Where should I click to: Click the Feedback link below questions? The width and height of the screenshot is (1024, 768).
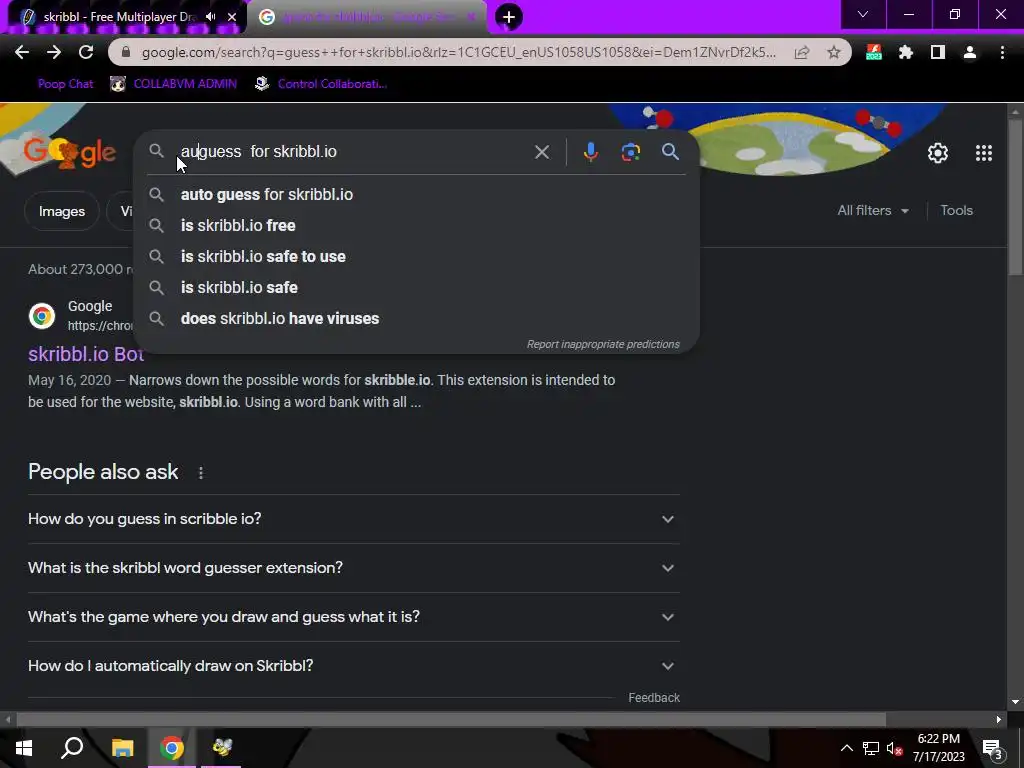[x=654, y=697]
